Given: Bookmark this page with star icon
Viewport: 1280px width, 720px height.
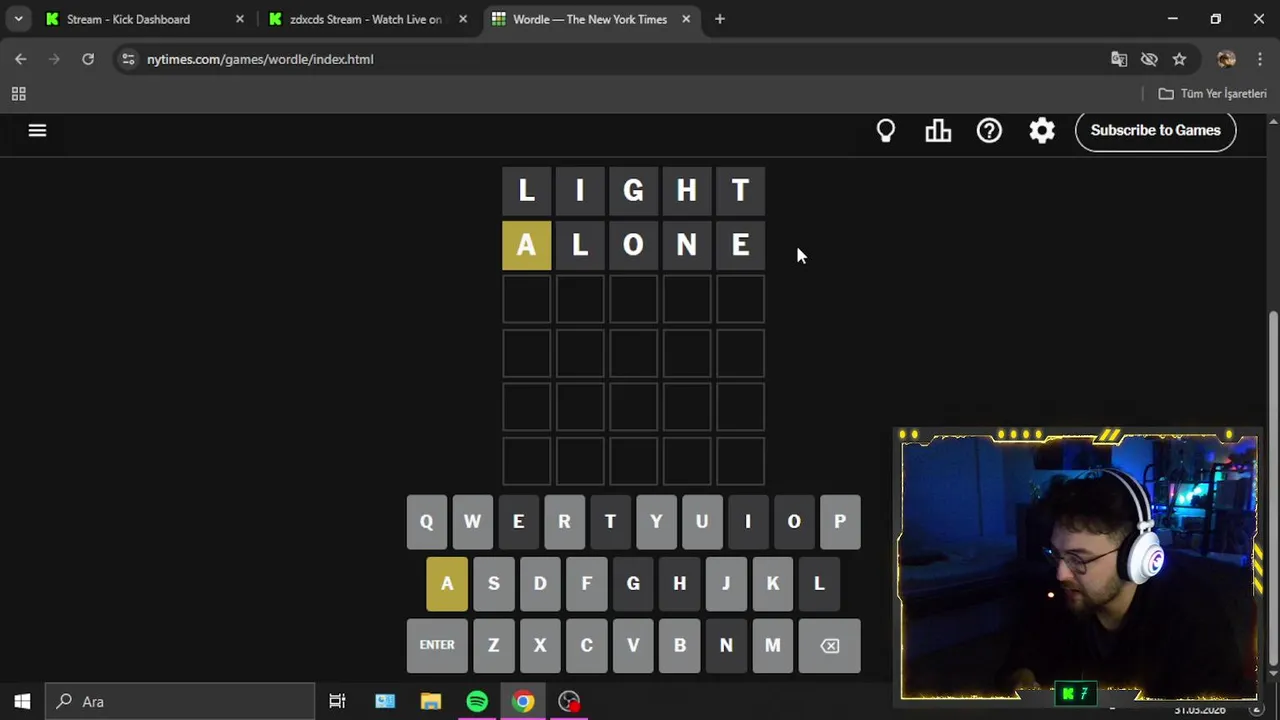Looking at the screenshot, I should 1179,59.
